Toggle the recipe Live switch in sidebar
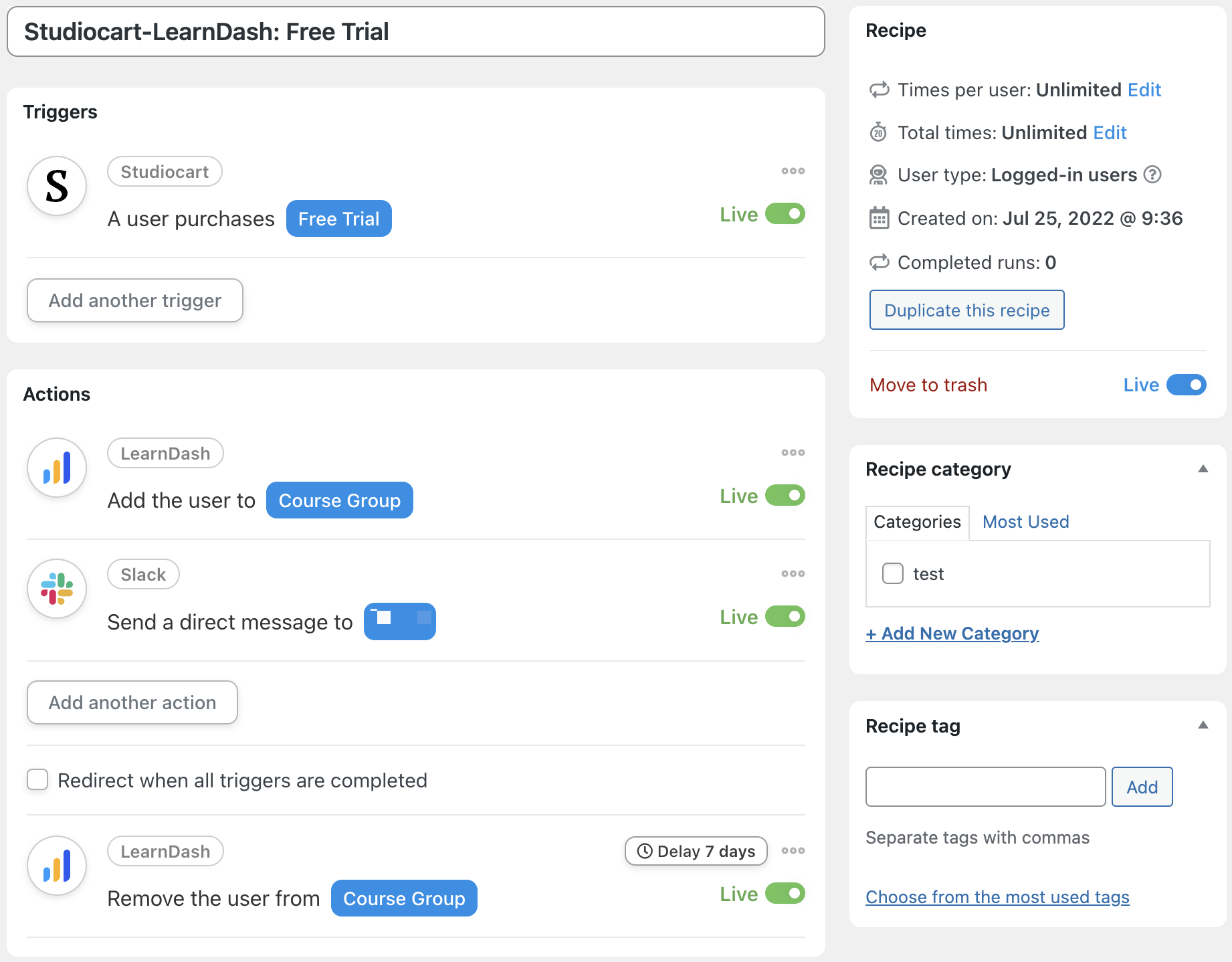The image size is (1232, 962). click(1187, 385)
